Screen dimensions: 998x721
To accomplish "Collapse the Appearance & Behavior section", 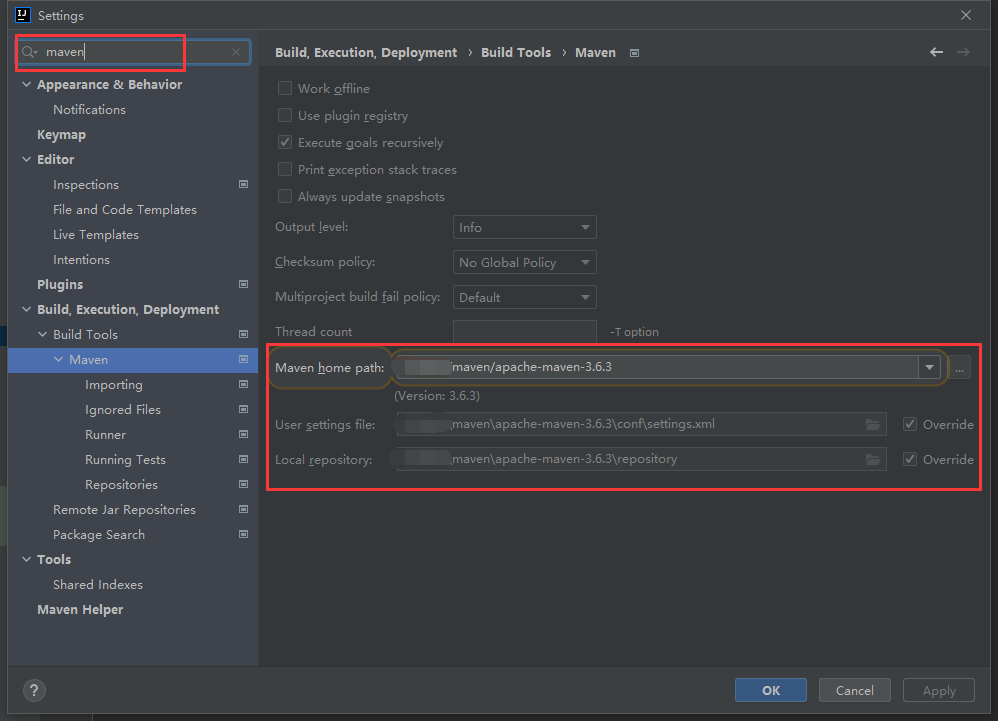I will [x=26, y=85].
